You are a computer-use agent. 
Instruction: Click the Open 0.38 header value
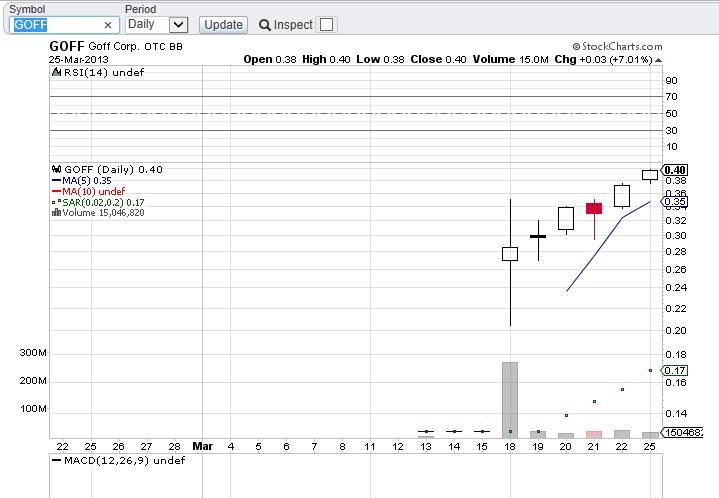tap(270, 60)
